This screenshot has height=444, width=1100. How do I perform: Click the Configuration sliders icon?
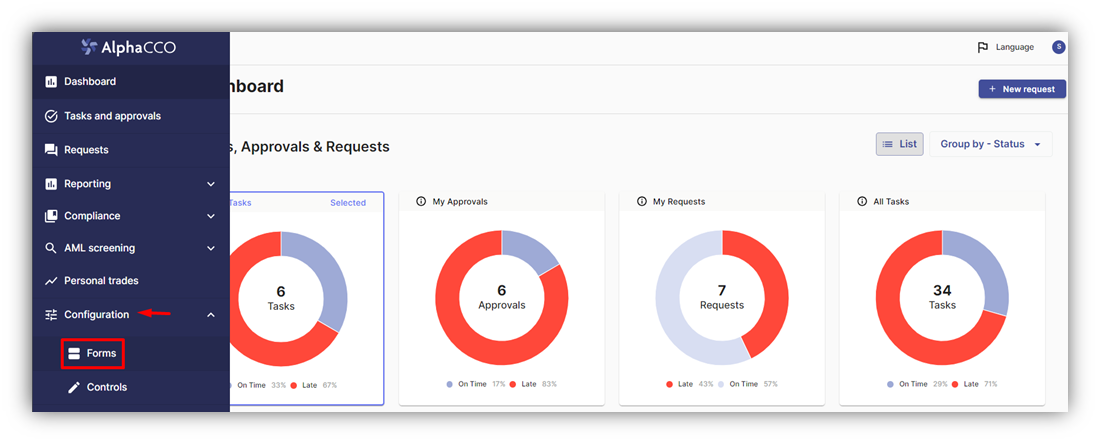51,315
